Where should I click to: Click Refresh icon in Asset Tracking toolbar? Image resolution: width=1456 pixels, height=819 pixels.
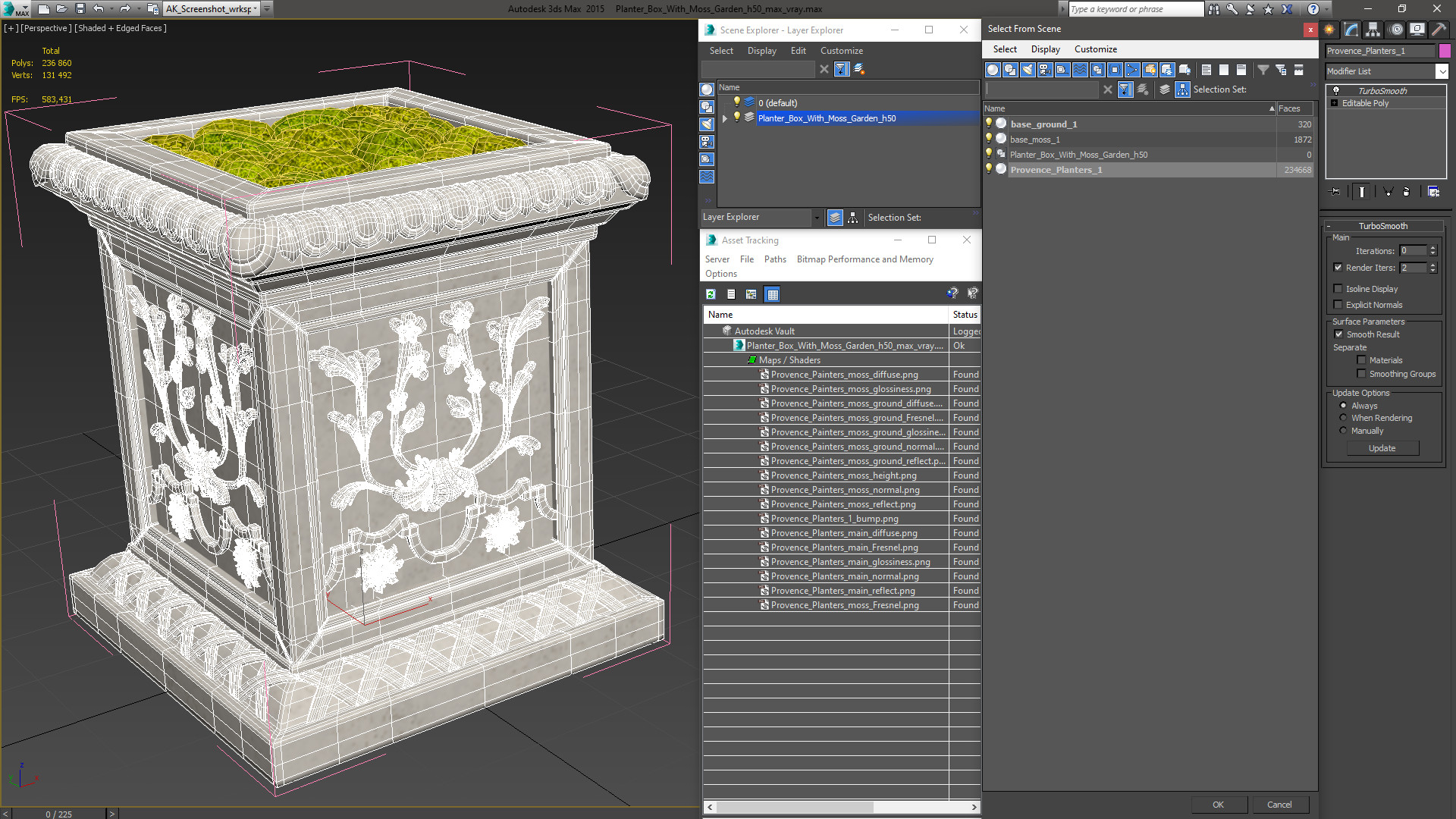pyautogui.click(x=711, y=294)
